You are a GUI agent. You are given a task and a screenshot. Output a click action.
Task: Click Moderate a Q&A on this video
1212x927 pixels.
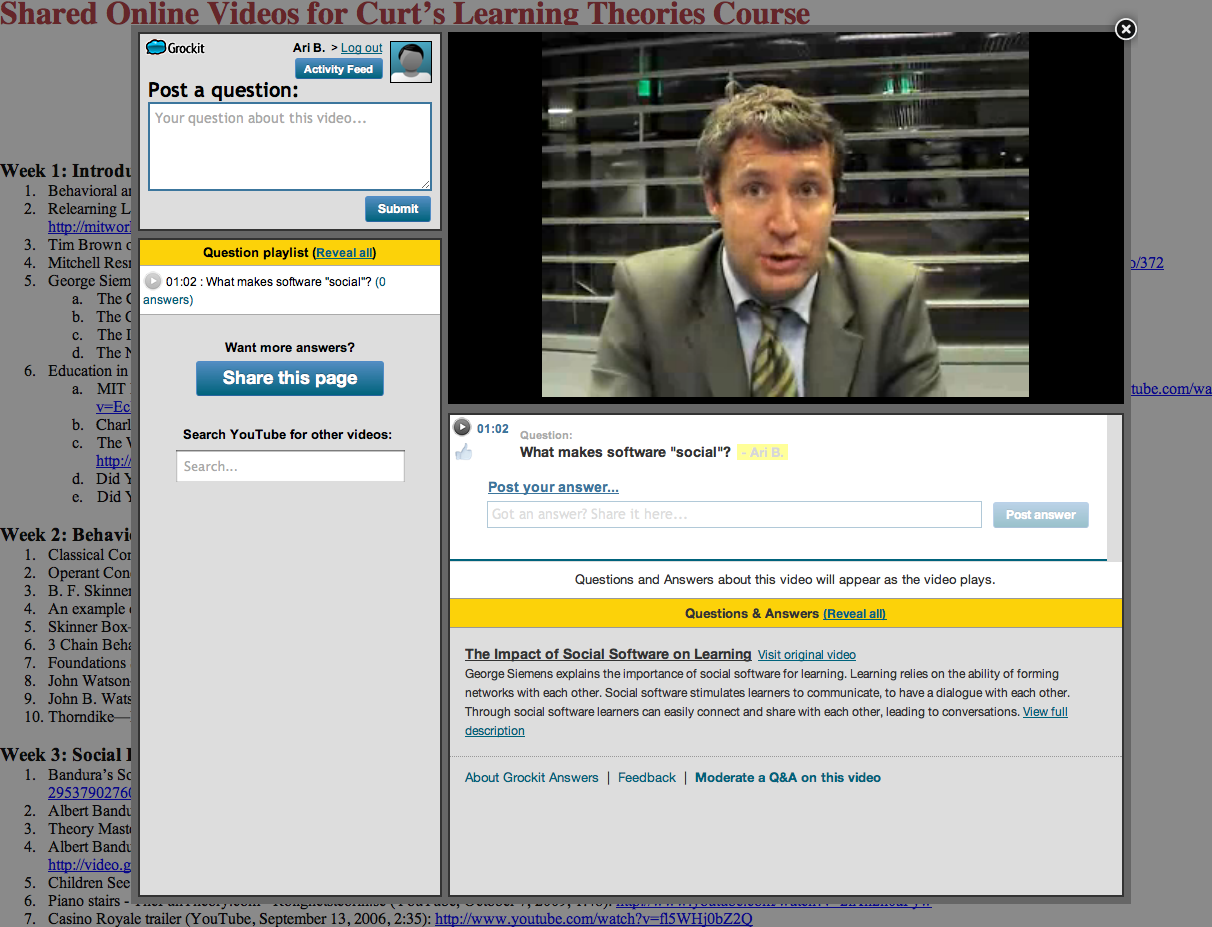(788, 777)
